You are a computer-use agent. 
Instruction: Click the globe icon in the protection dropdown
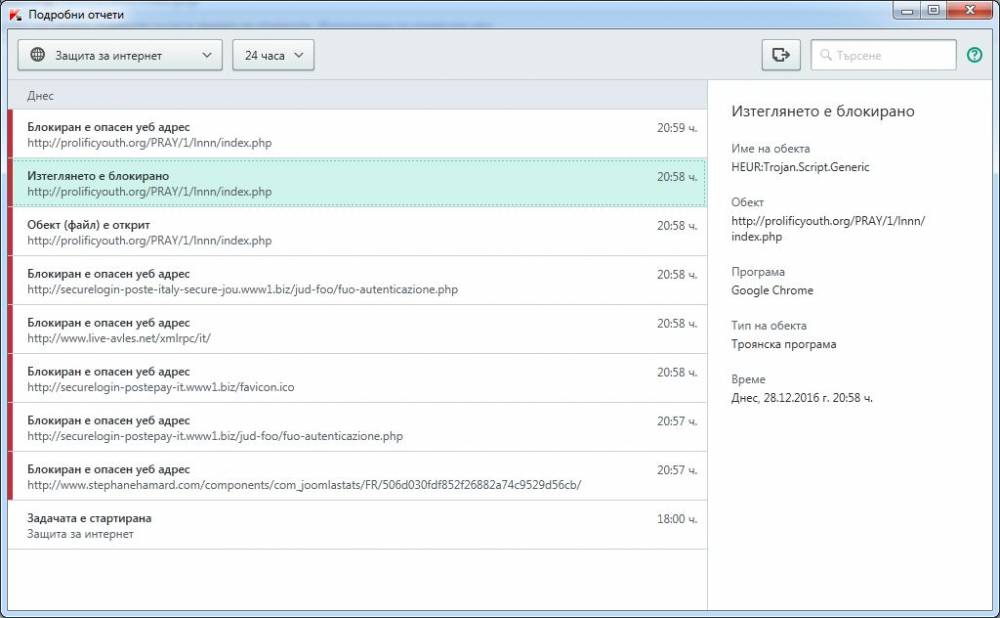38,55
